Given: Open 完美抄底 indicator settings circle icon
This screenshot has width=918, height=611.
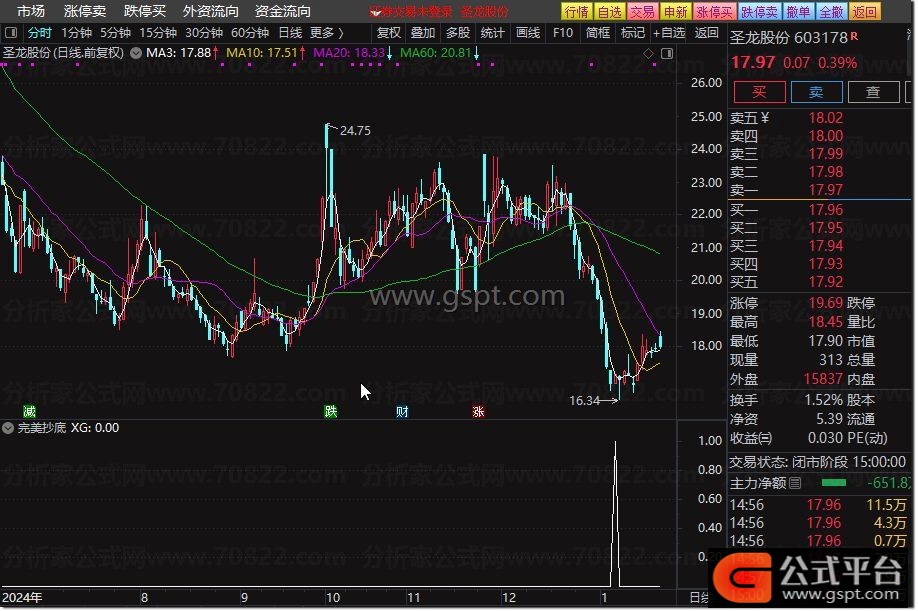Looking at the screenshot, I should click(8, 428).
